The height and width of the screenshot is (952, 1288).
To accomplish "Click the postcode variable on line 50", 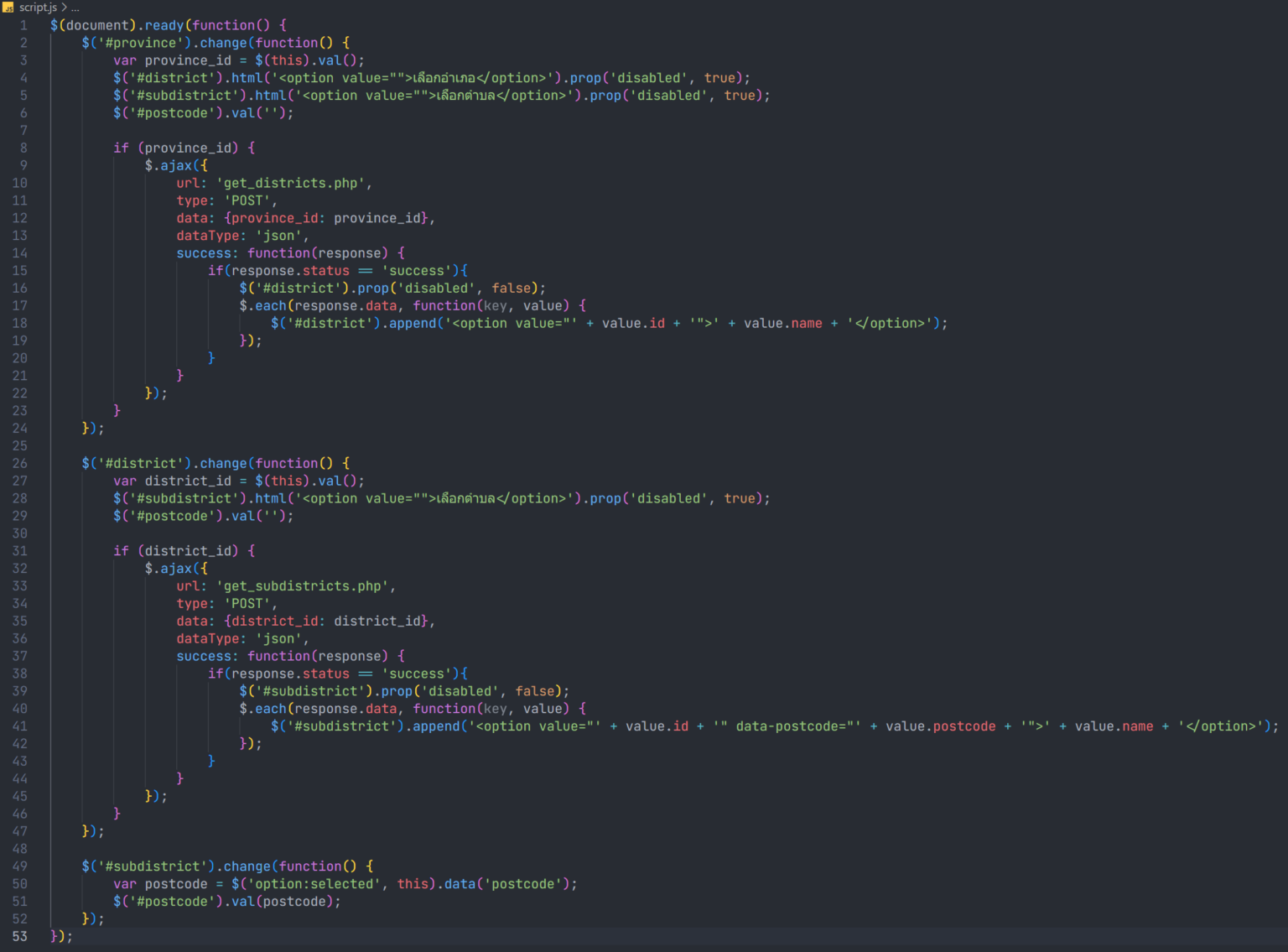I will click(175, 883).
